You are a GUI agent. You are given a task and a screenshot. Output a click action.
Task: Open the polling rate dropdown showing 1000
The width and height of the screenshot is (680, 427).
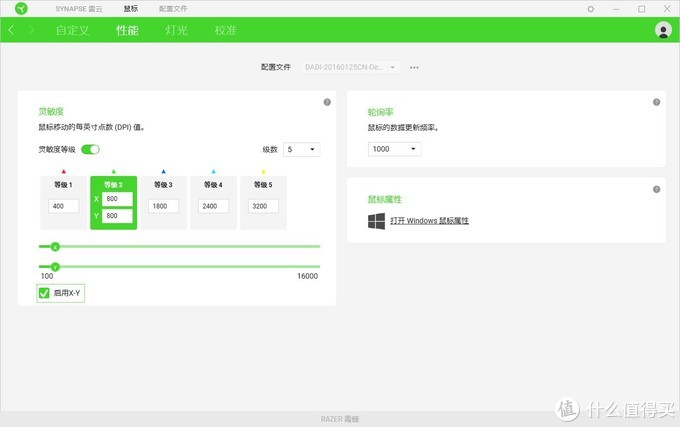pos(394,149)
